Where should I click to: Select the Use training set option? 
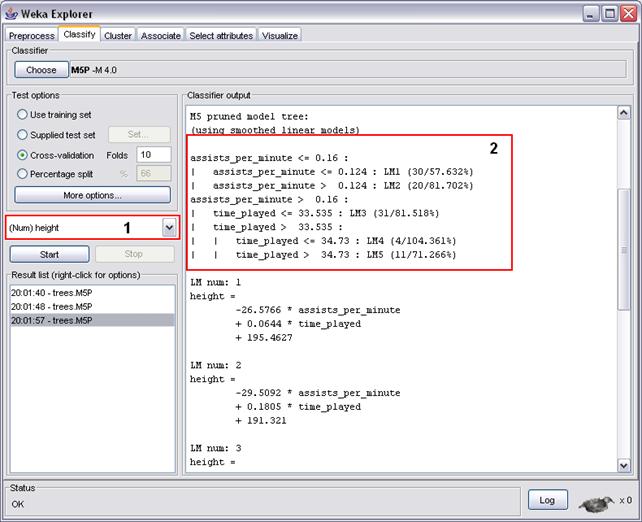click(23, 115)
